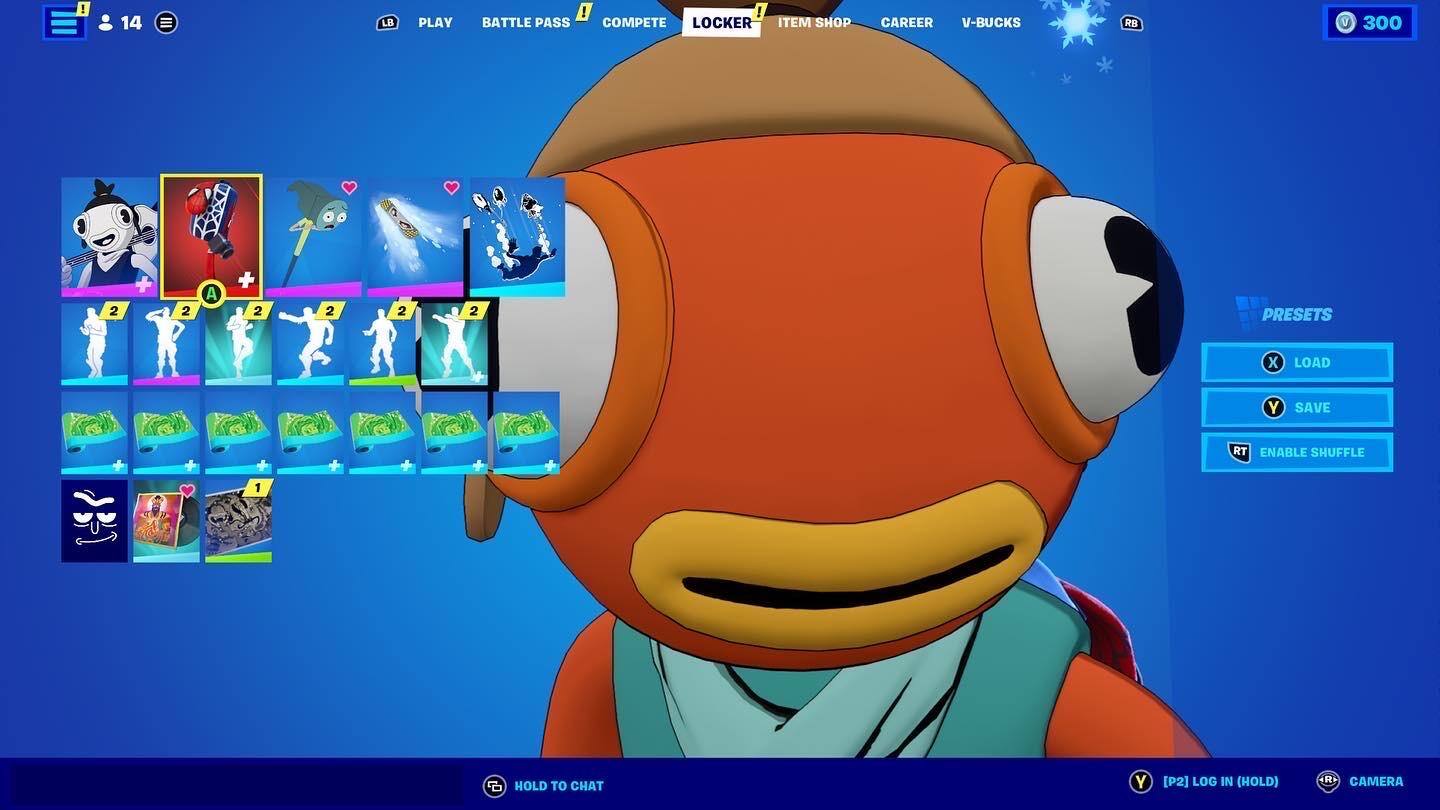Open the hamburger main menu icon
The image size is (1440, 810).
[x=64, y=22]
